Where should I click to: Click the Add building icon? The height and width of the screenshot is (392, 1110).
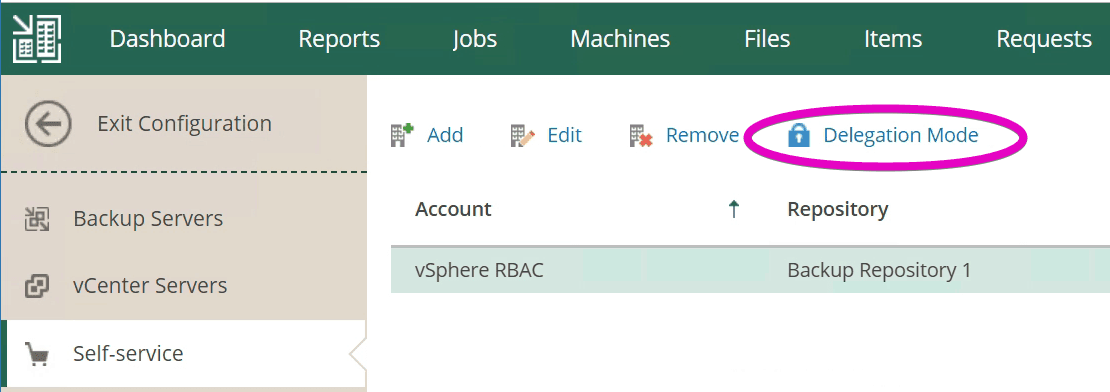point(403,134)
